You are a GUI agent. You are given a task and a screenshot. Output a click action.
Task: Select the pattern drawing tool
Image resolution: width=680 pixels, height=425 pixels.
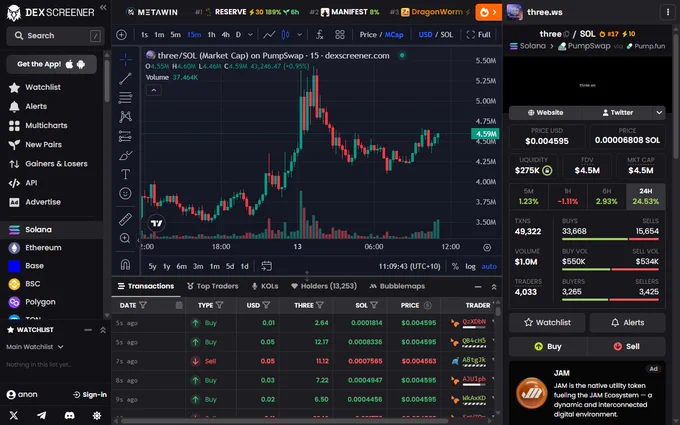click(125, 117)
